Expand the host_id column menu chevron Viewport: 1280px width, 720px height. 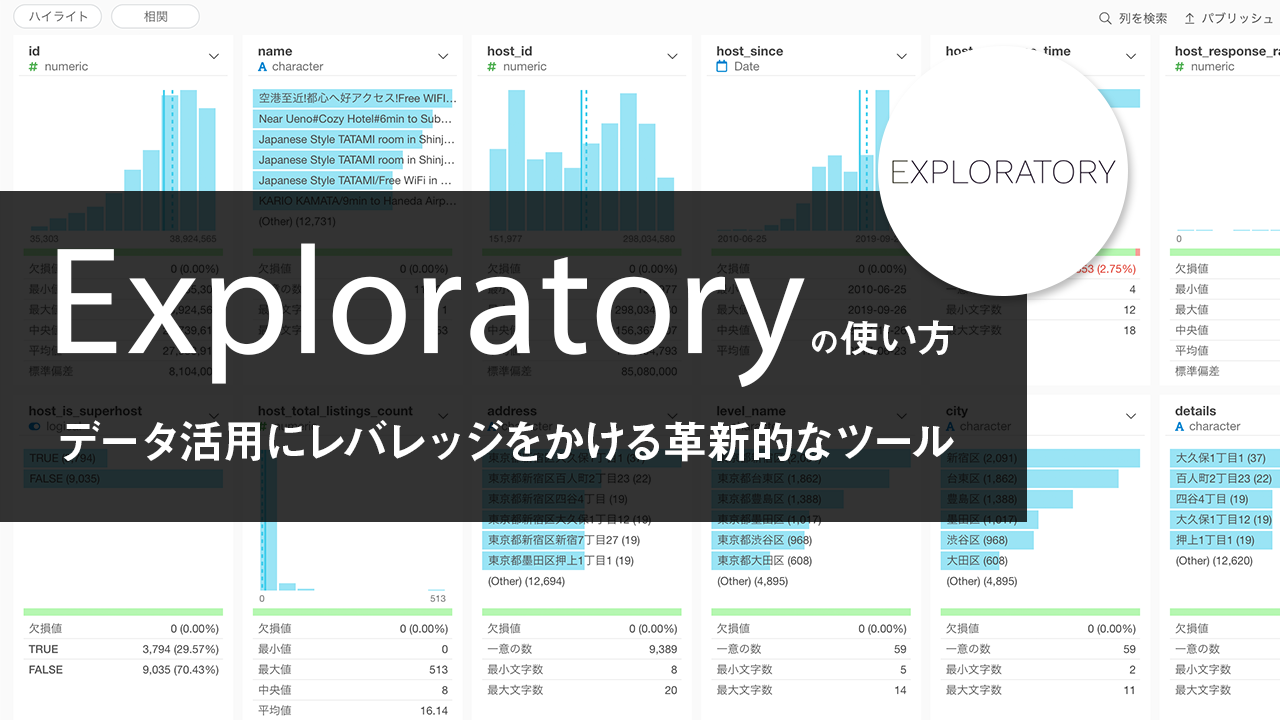[x=673, y=57]
